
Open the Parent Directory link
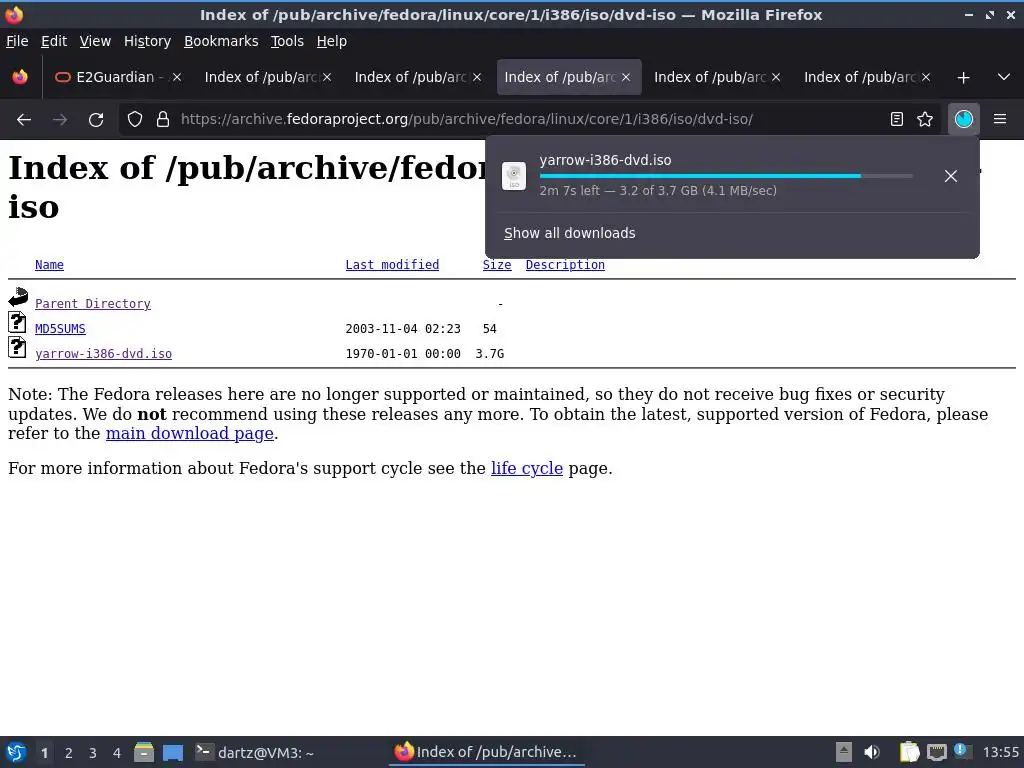point(93,304)
